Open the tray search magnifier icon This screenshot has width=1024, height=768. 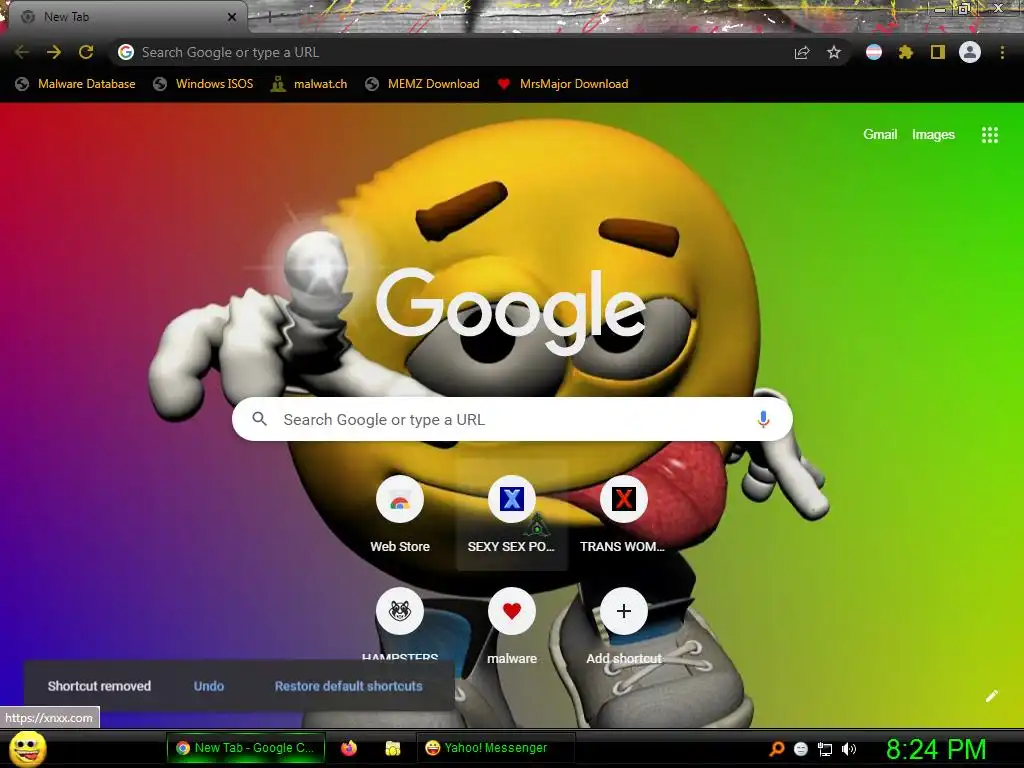coord(776,749)
